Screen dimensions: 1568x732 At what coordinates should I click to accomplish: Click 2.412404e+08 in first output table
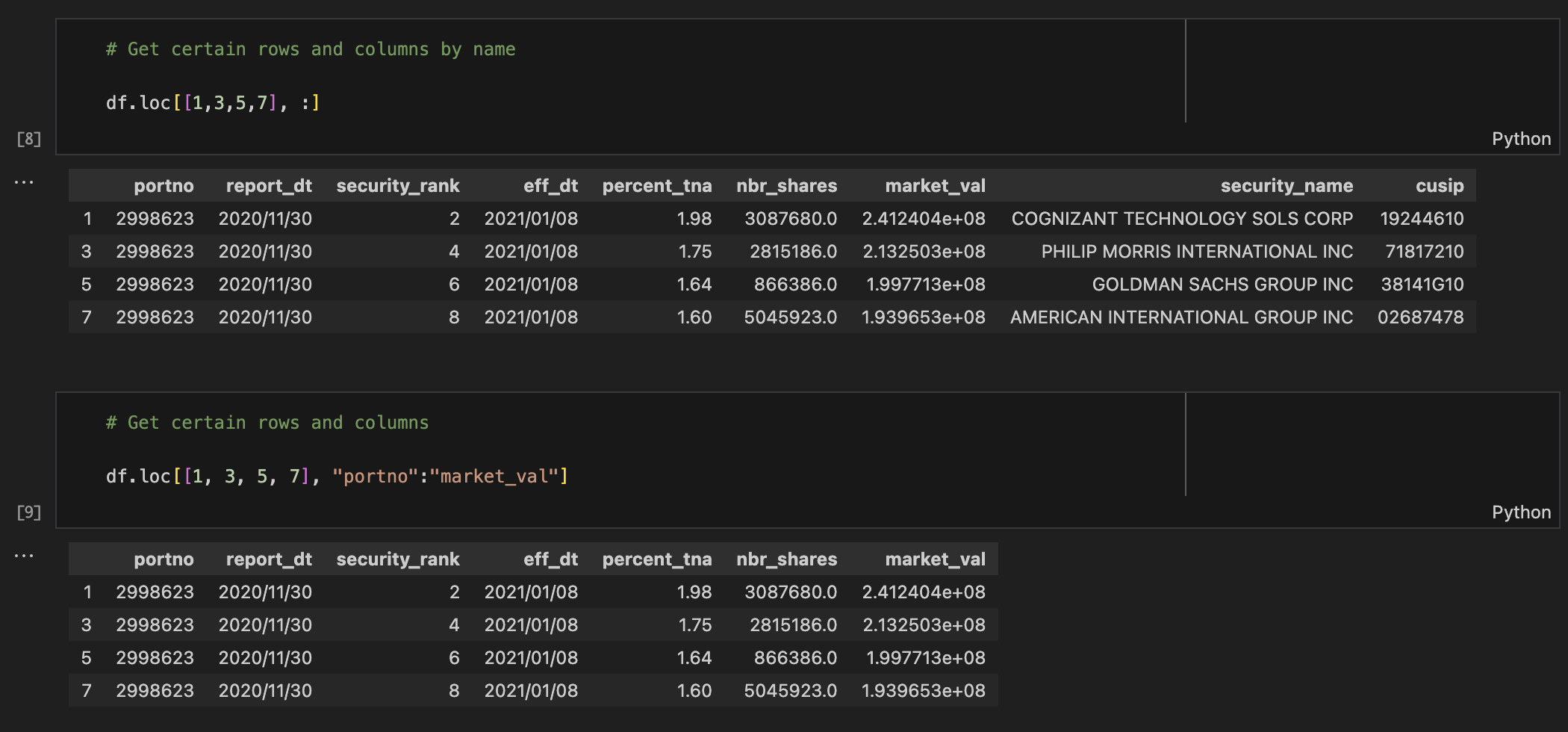pyautogui.click(x=924, y=219)
